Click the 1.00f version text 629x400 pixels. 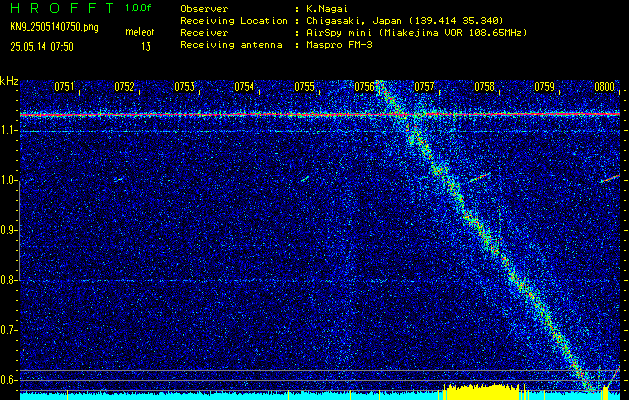tap(138, 8)
